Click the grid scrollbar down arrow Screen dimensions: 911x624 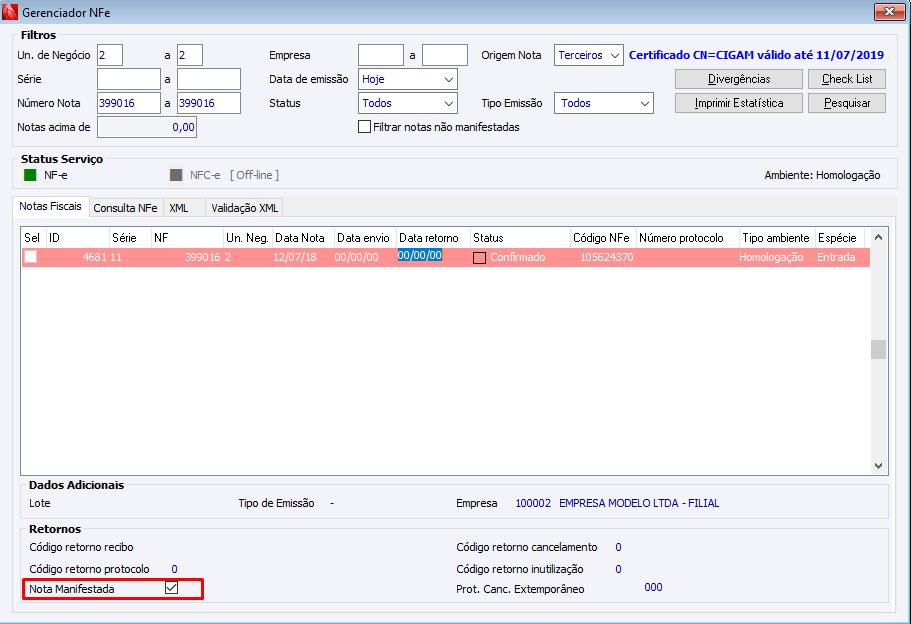(x=878, y=465)
